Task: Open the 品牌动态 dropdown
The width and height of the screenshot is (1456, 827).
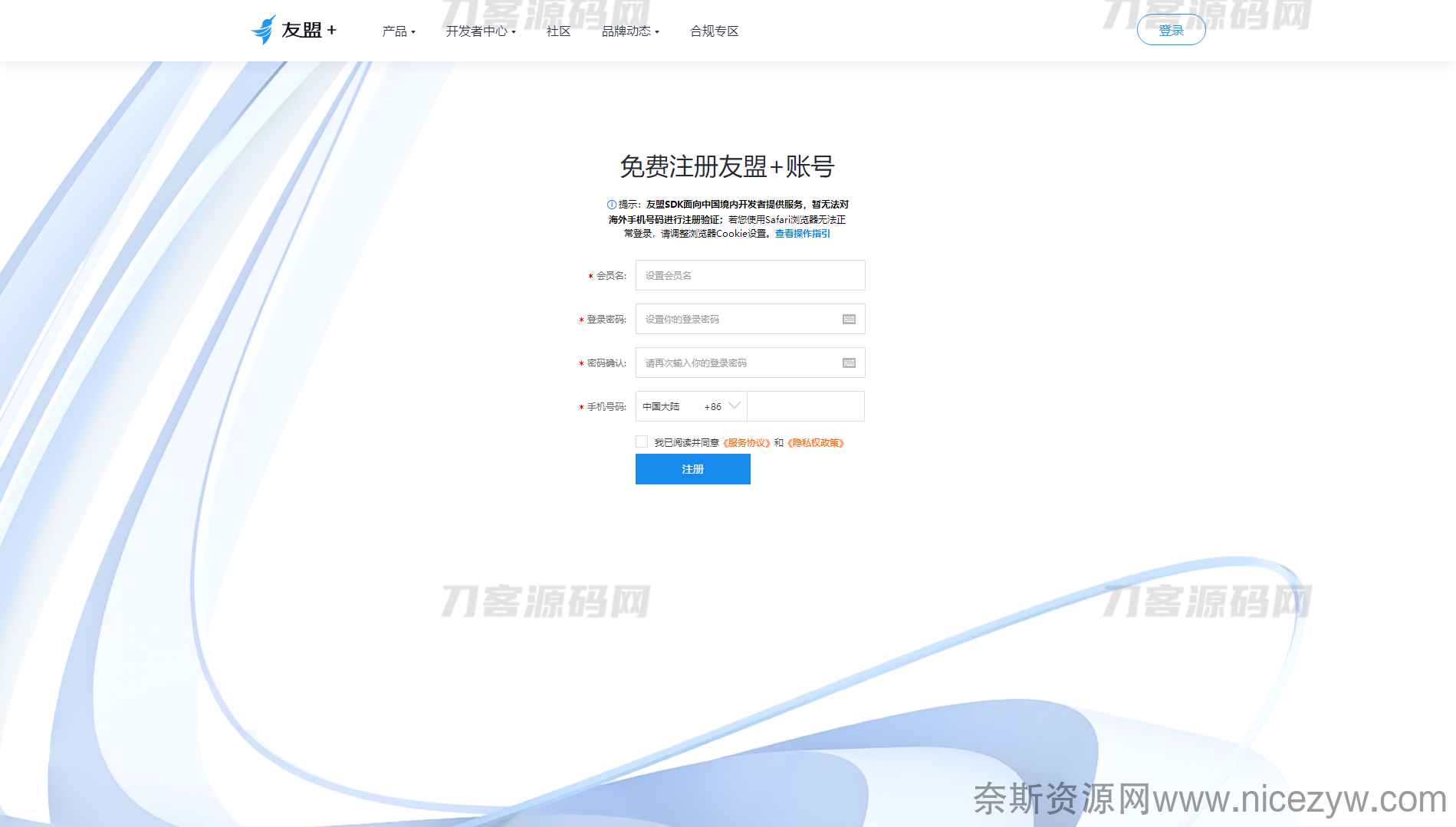Action: (x=630, y=31)
